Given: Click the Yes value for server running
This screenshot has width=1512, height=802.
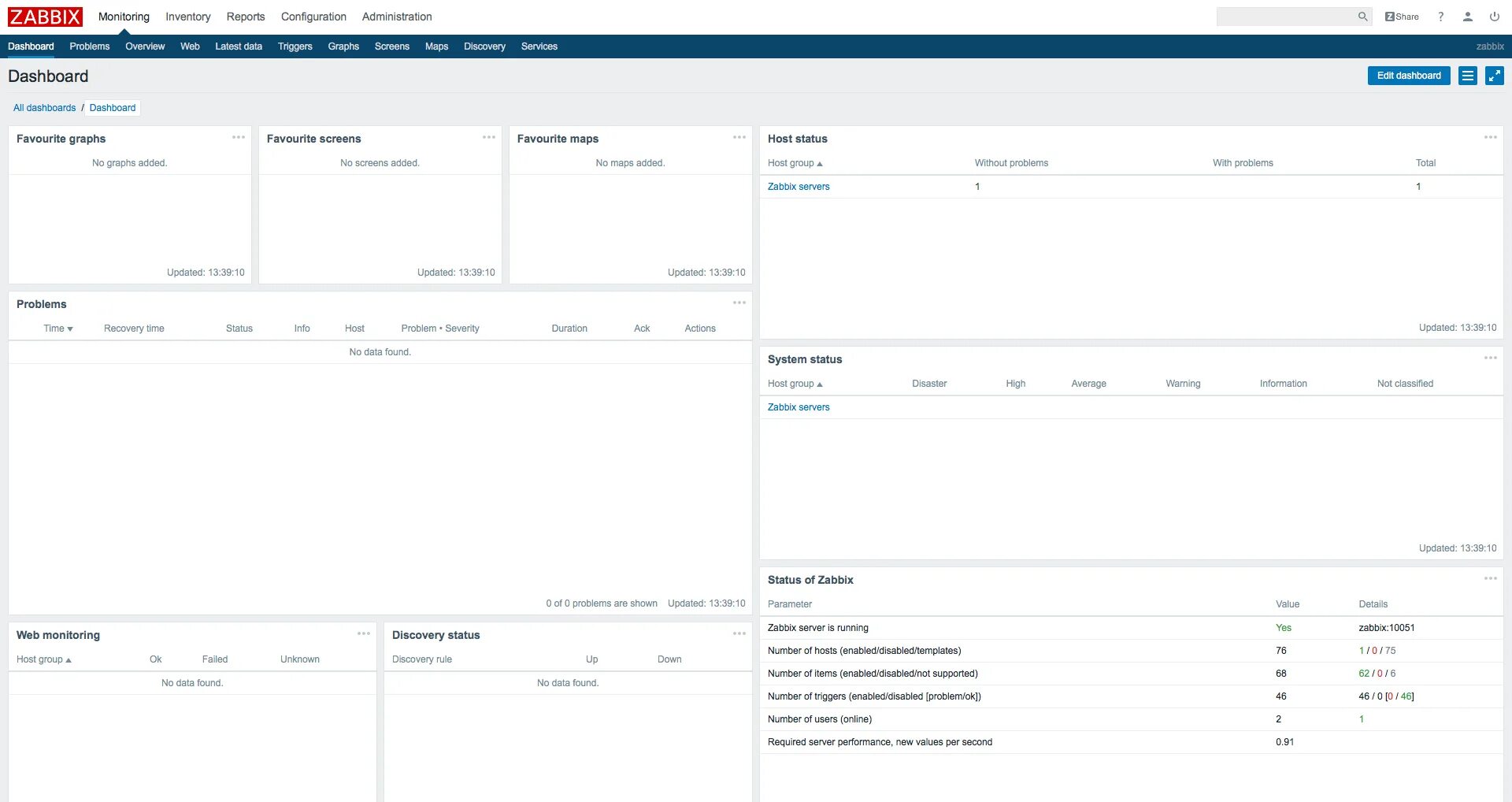Looking at the screenshot, I should [1284, 628].
